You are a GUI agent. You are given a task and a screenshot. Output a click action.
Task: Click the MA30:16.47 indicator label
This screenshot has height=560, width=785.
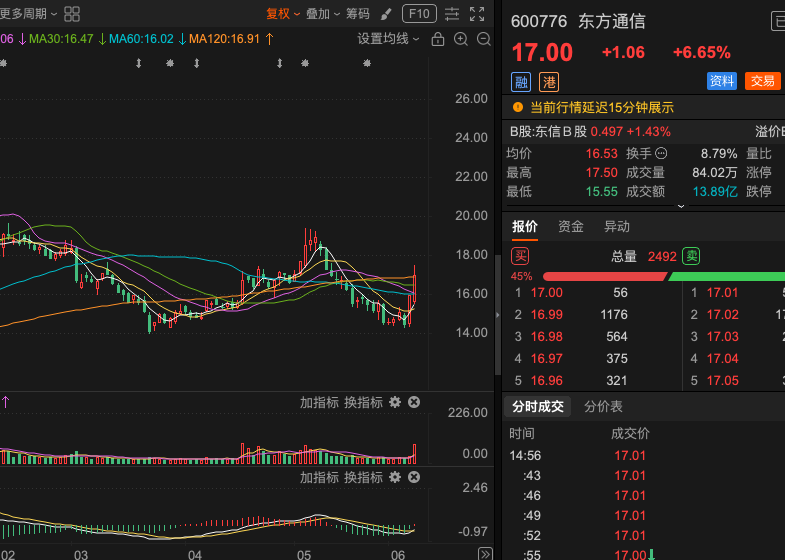[x=61, y=39]
